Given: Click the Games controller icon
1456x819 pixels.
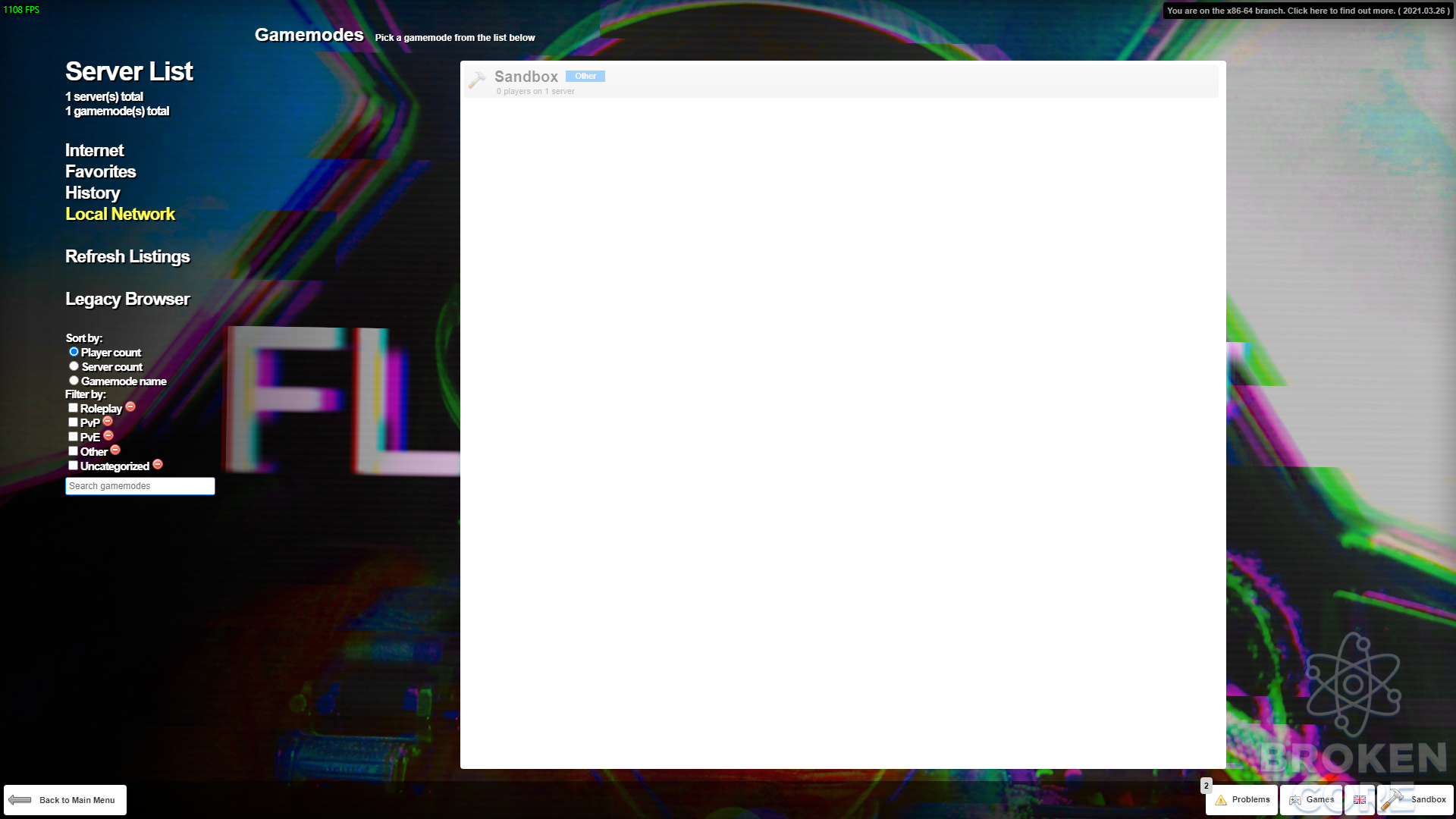Looking at the screenshot, I should 1295,800.
